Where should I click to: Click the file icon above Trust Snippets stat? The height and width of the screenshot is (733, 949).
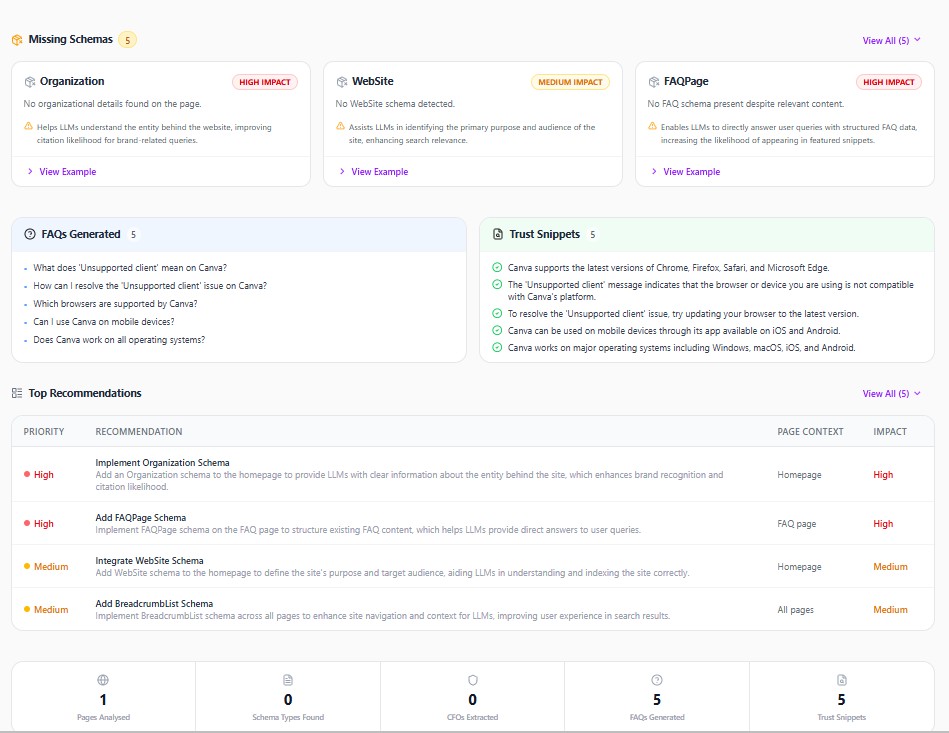click(842, 680)
